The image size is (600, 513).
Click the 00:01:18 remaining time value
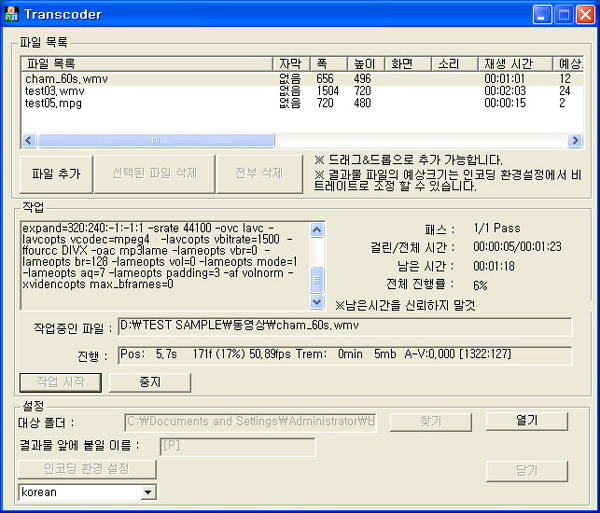pos(494,266)
